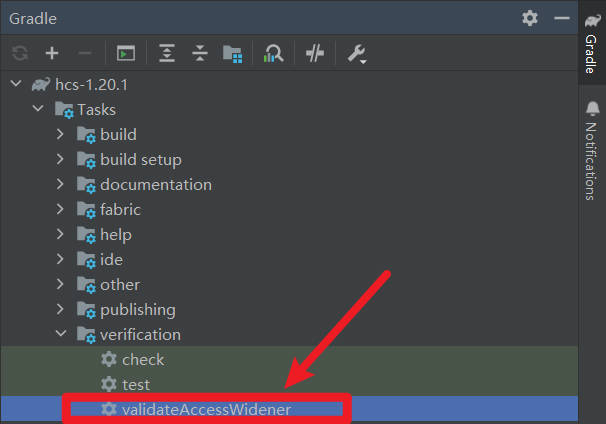Expand the other task group
The height and width of the screenshot is (424, 606).
click(60, 284)
